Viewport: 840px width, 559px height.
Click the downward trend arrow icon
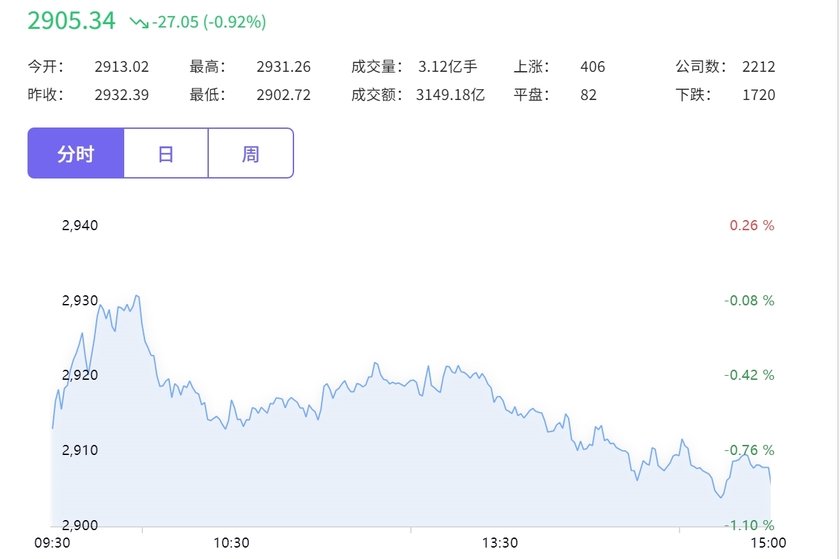click(139, 22)
